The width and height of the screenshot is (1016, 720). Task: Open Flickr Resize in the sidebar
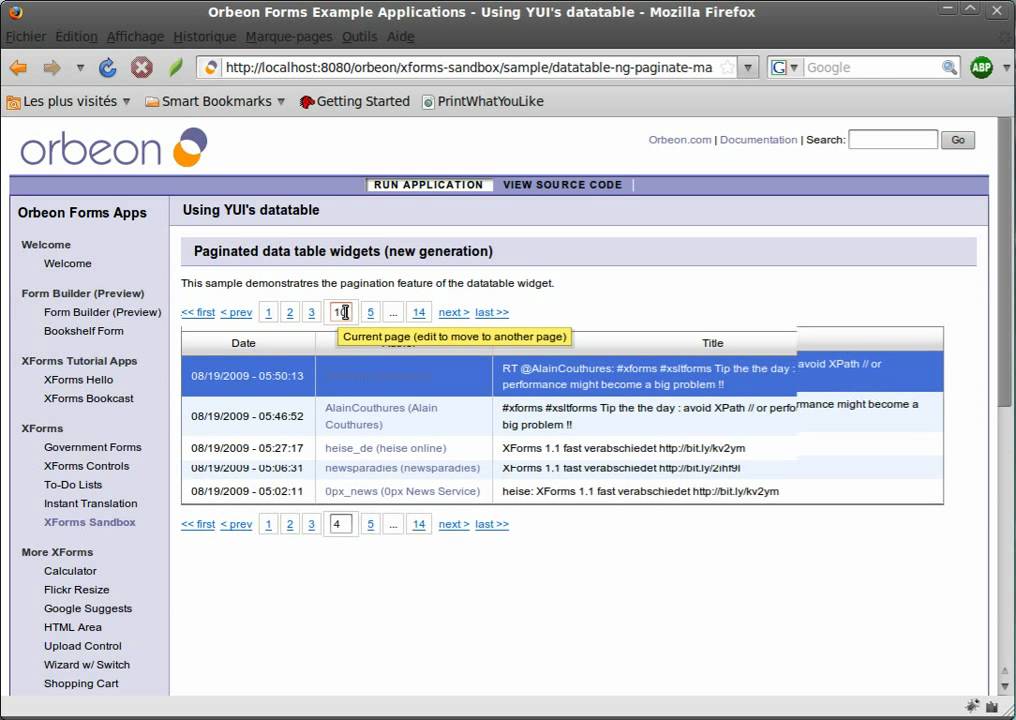pyautogui.click(x=76, y=590)
